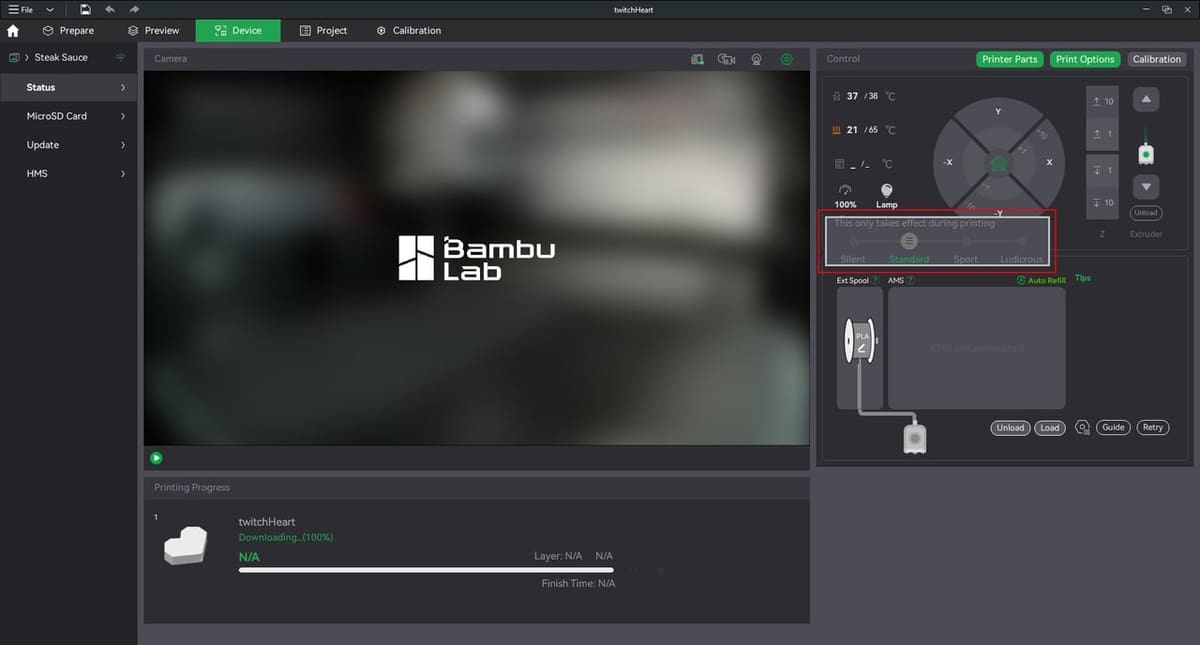Viewport: 1200px width, 645px height.
Task: Click the save disk icon in title bar
Action: [x=86, y=9]
